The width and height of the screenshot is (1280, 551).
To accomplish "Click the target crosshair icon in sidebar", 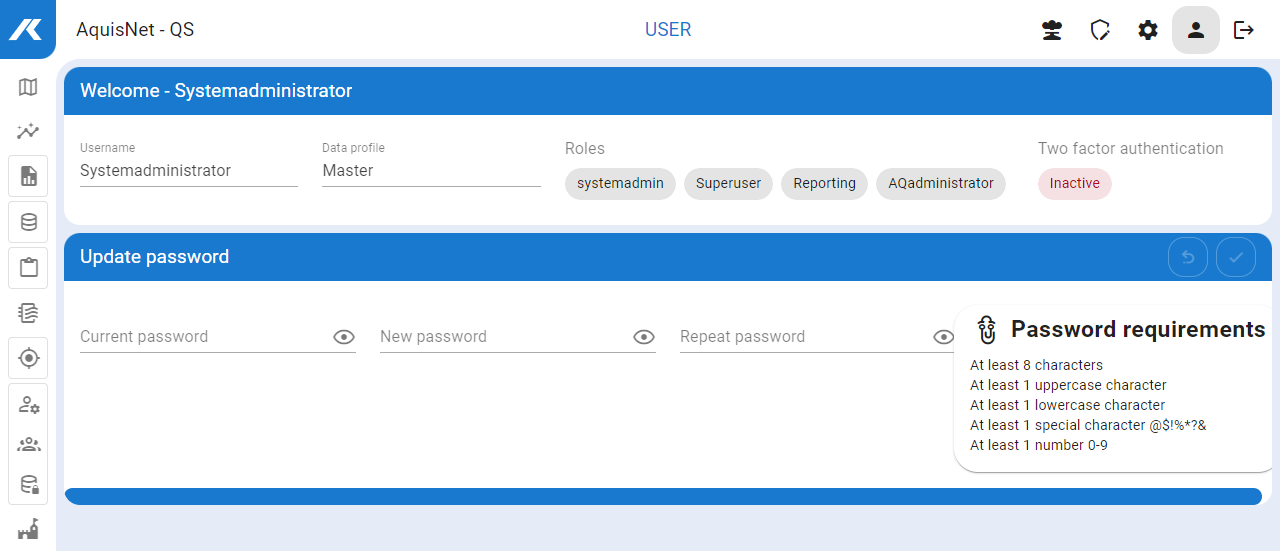I will point(28,357).
